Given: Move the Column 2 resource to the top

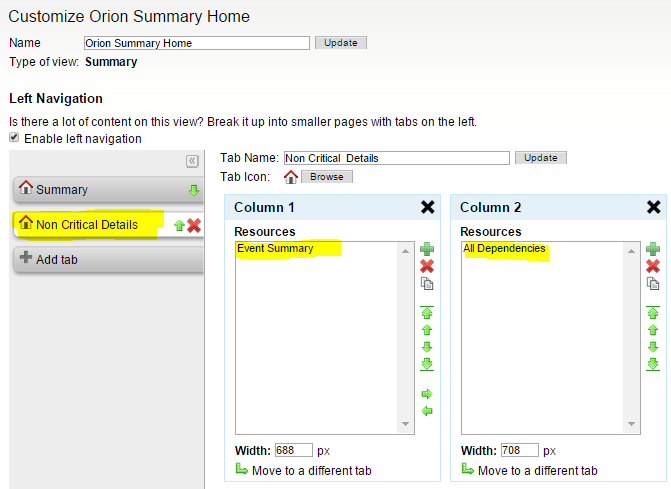Looking at the screenshot, I should tap(653, 313).
